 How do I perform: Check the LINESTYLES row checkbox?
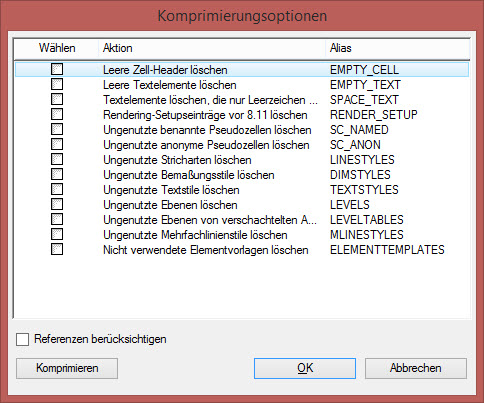(57, 159)
